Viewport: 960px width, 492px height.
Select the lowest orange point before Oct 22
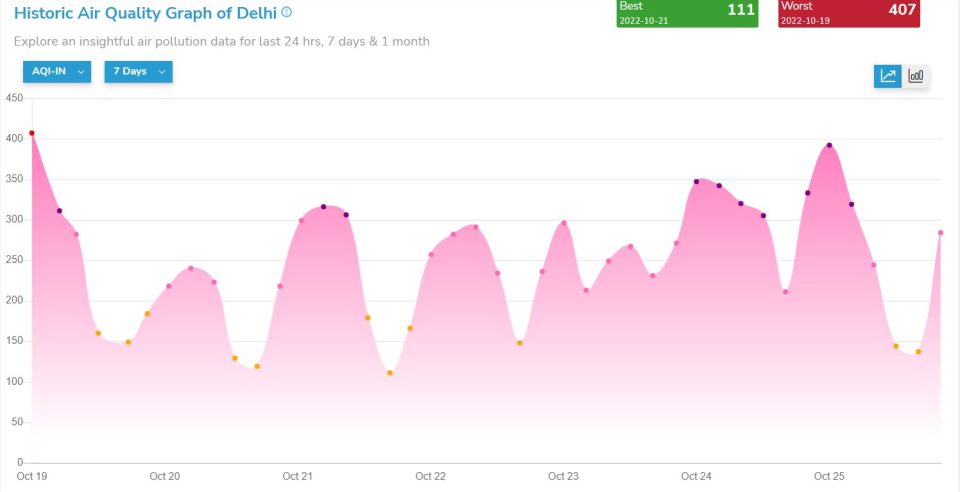tap(390, 373)
